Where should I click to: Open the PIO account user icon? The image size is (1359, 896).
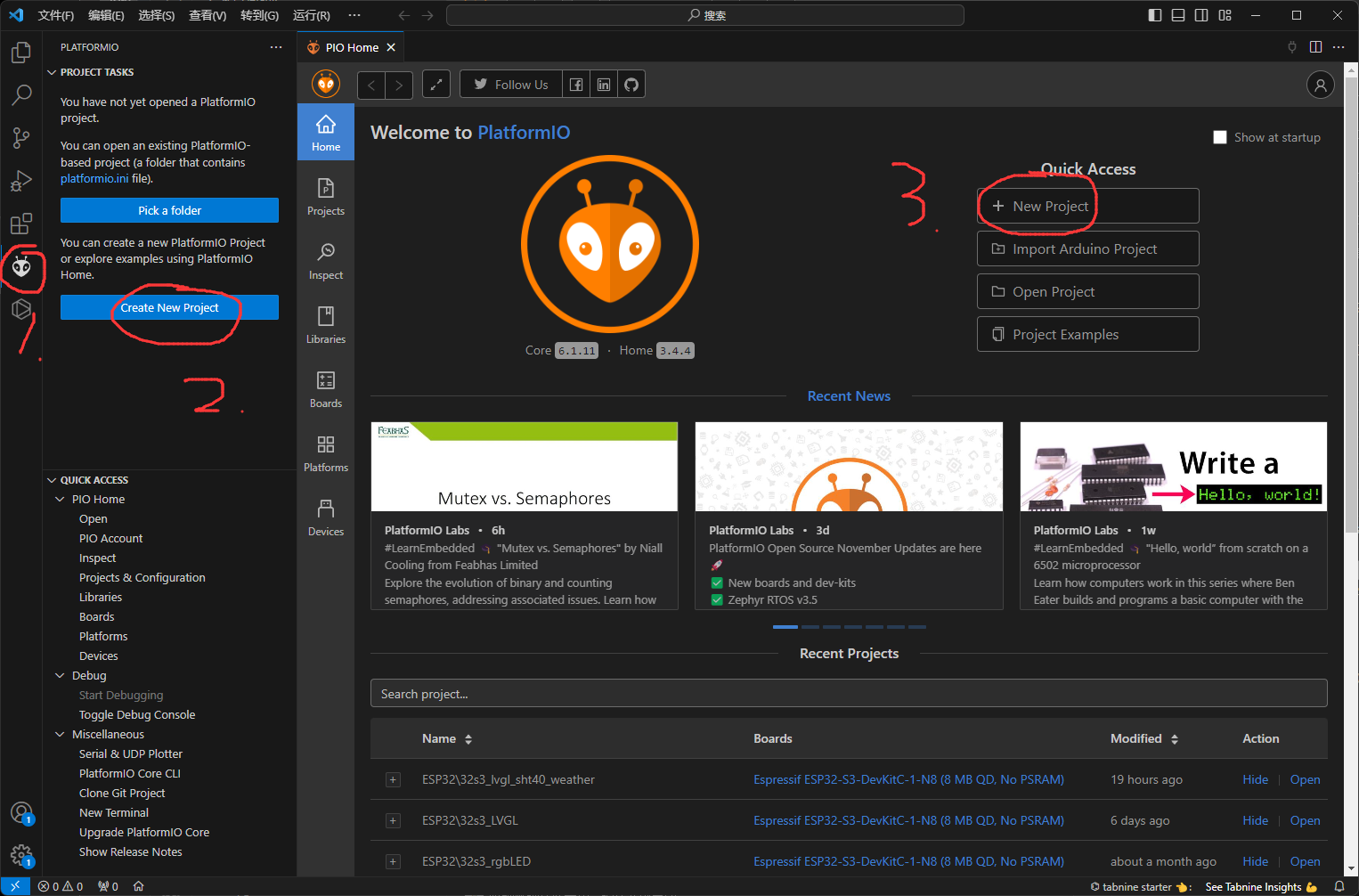[x=1321, y=85]
